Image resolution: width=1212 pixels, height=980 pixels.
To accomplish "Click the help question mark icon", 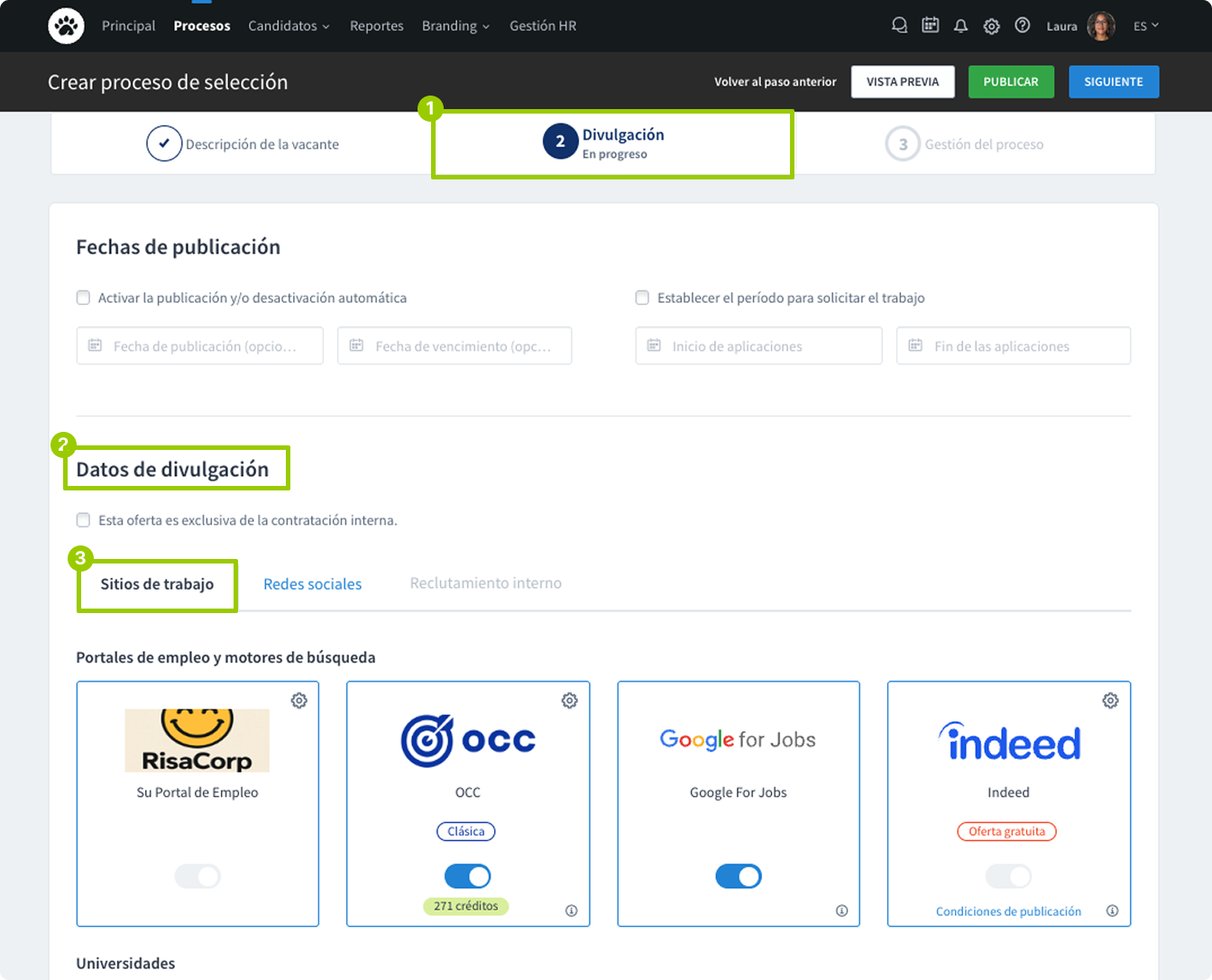I will 1022,26.
